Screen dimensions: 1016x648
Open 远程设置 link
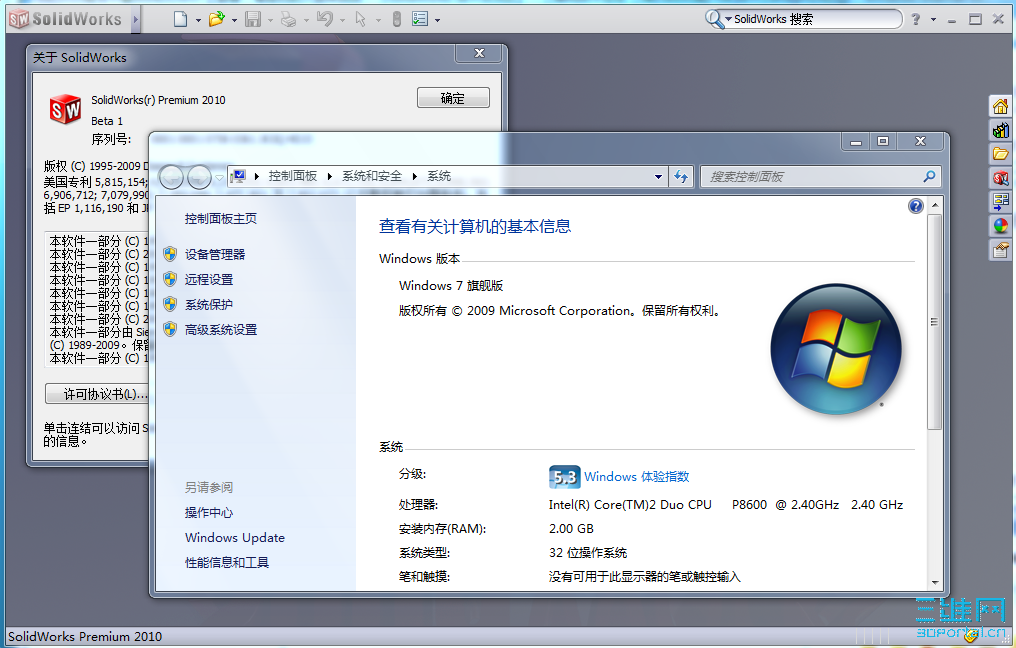click(x=209, y=279)
